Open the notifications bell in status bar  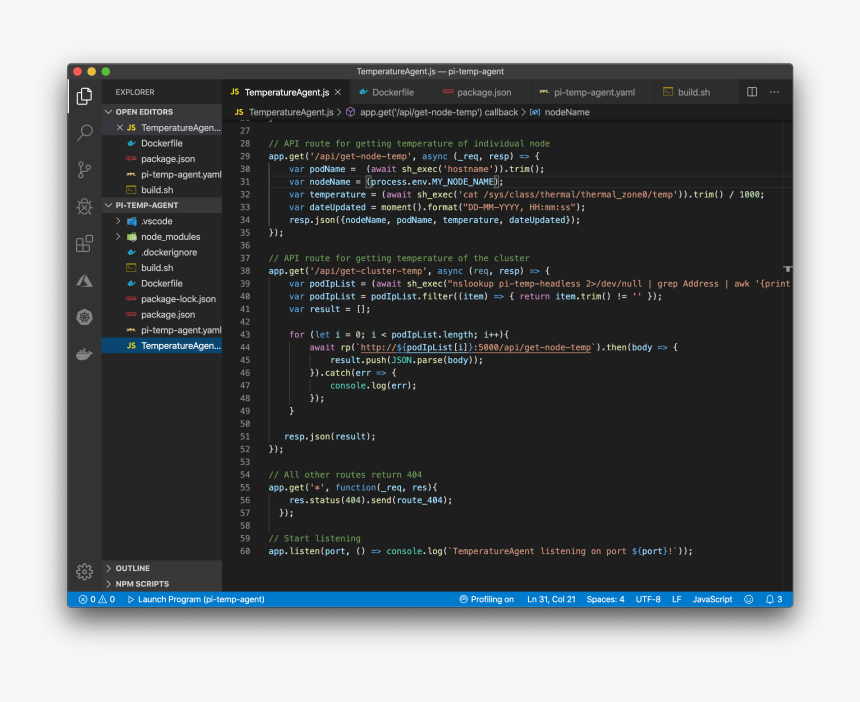[774, 599]
